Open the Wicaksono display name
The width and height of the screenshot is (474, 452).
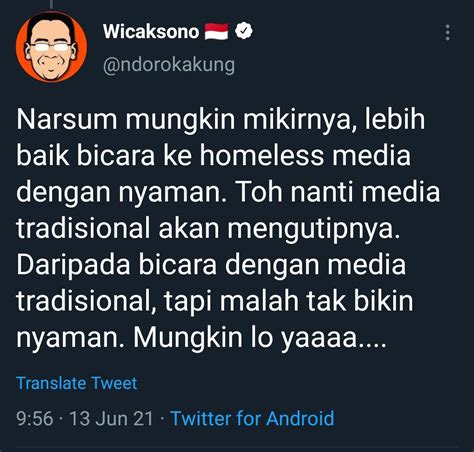point(151,32)
